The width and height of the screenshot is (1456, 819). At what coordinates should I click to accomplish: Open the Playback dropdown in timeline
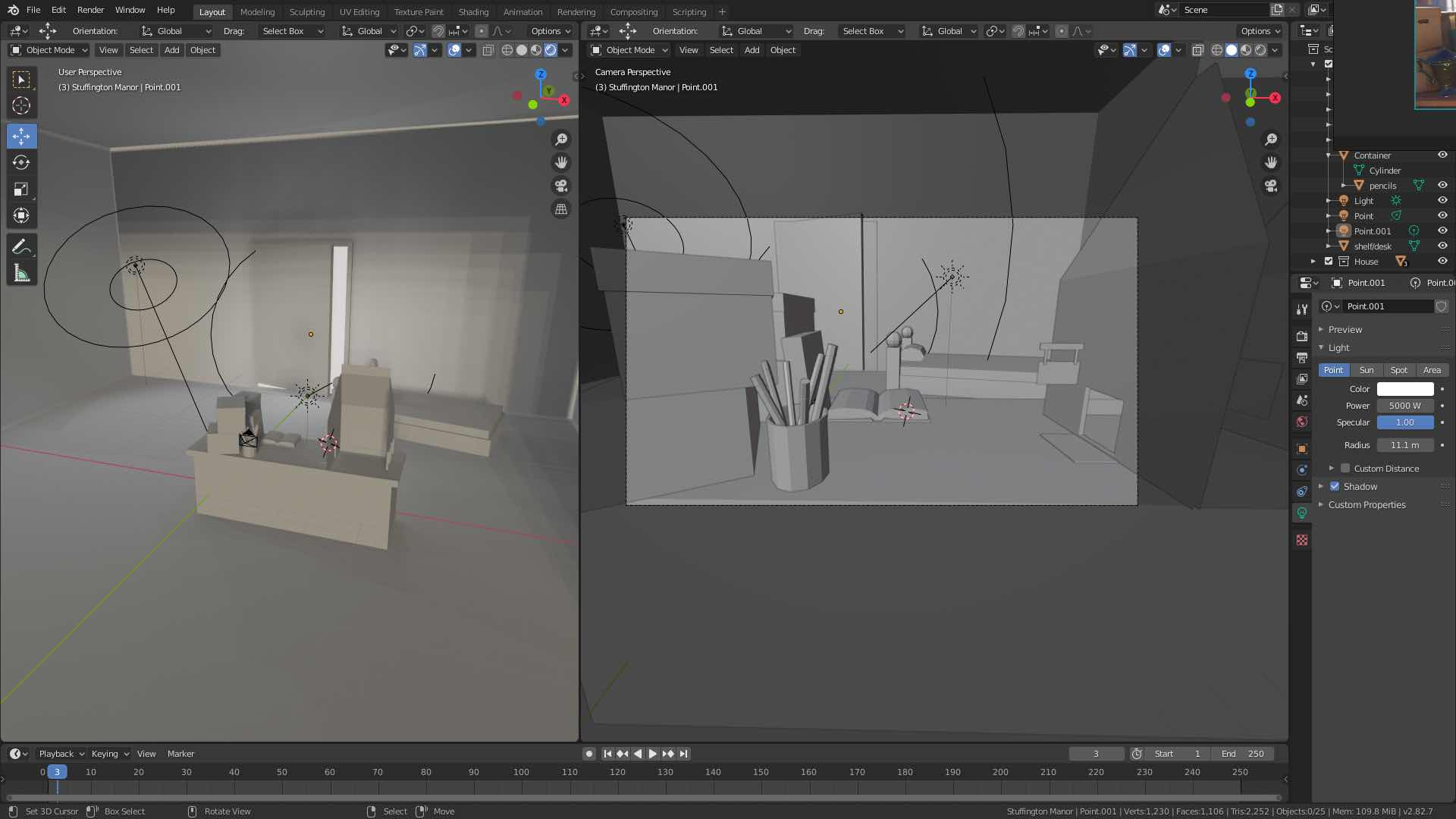coord(61,754)
